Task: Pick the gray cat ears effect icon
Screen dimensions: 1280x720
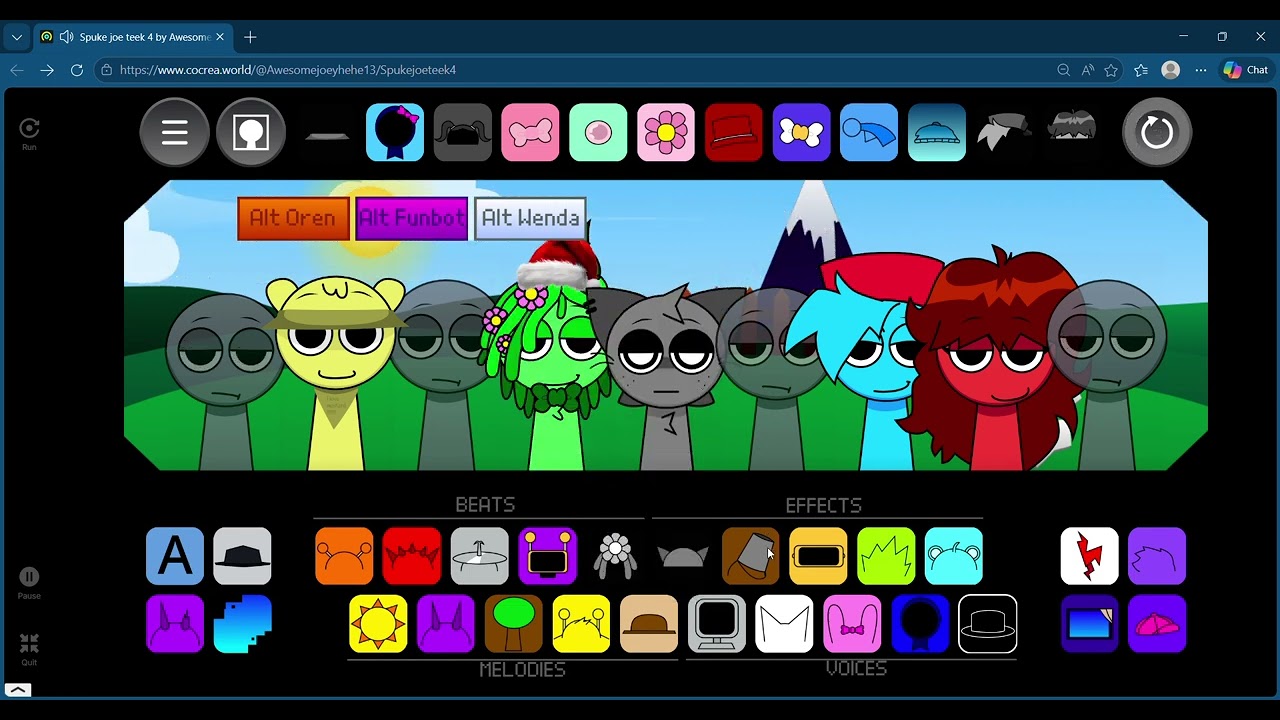Action: coord(683,556)
